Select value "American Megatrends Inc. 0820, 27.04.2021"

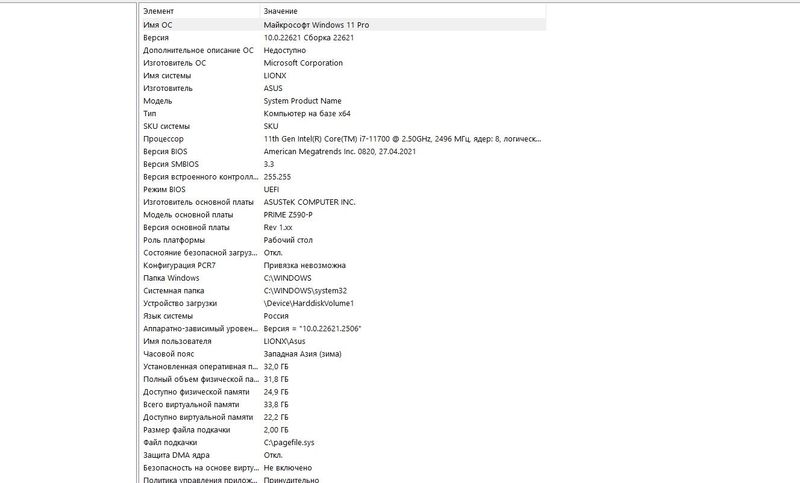pyautogui.click(x=340, y=151)
